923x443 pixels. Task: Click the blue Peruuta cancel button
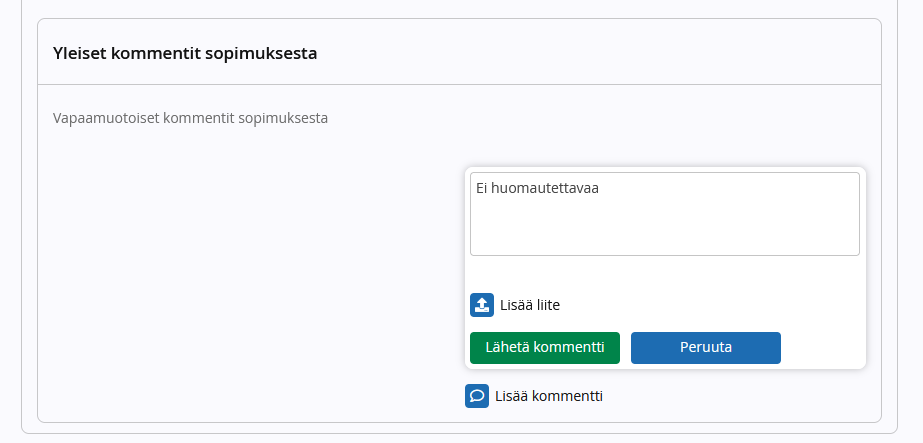click(x=706, y=348)
